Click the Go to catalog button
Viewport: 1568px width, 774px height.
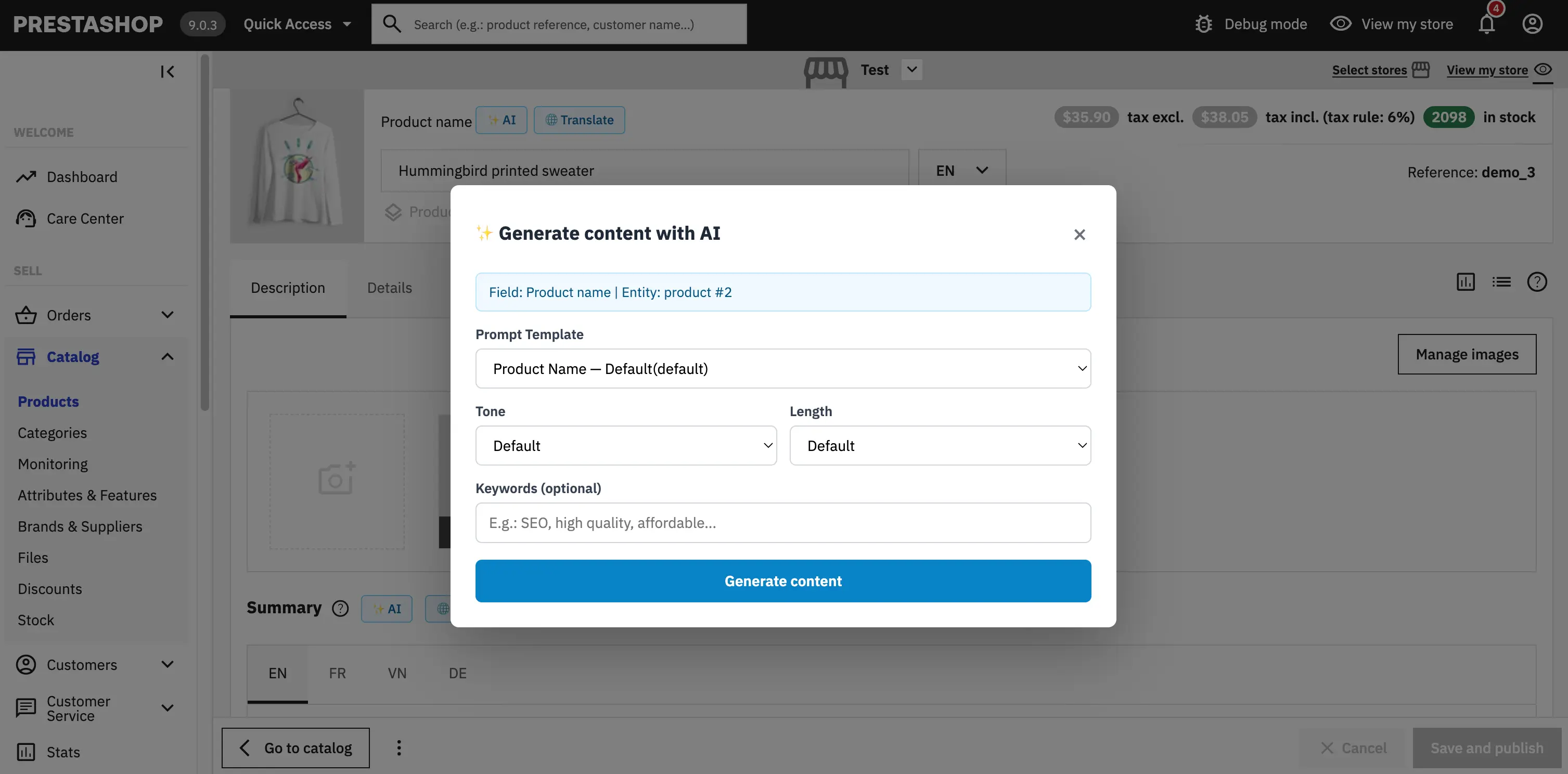point(295,748)
